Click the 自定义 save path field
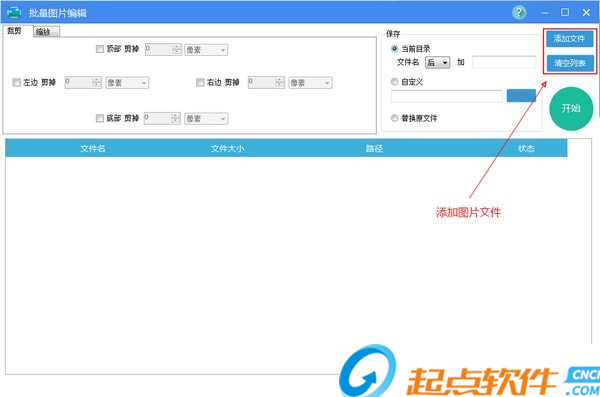 (447, 96)
